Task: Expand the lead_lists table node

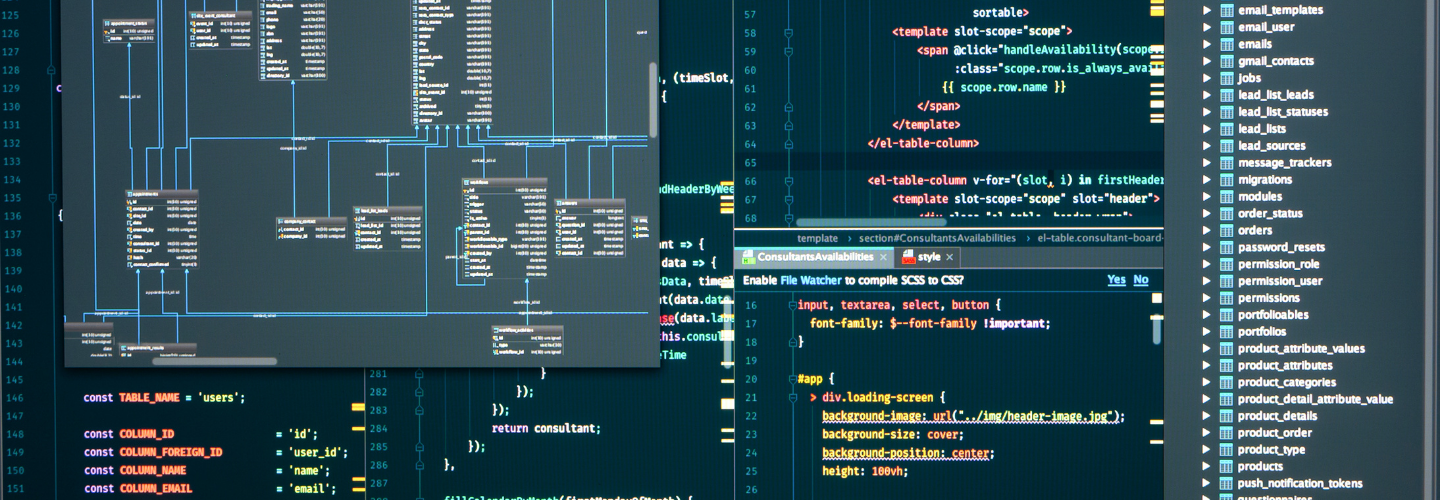Action: tap(1206, 128)
